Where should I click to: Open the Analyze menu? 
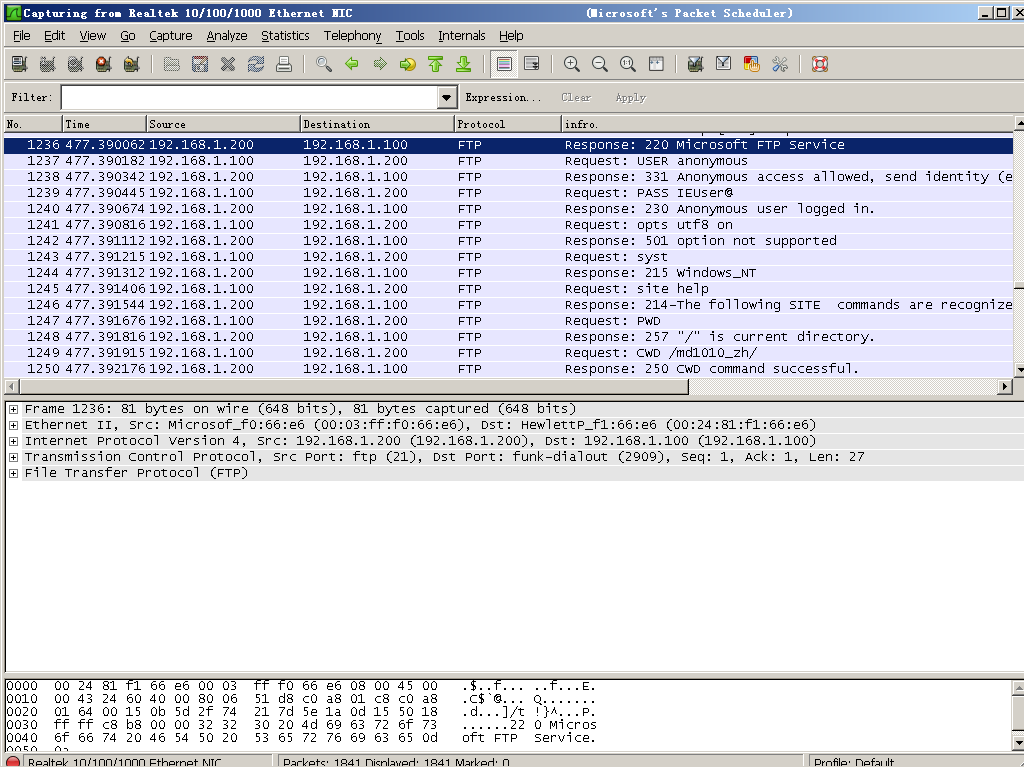click(x=227, y=36)
